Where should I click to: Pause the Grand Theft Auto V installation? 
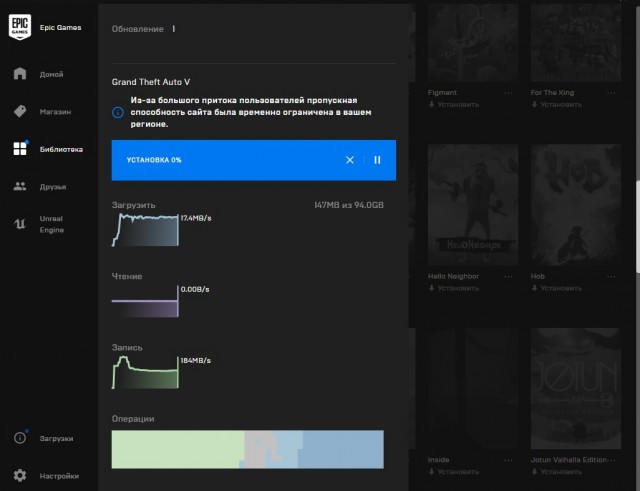pyautogui.click(x=377, y=160)
